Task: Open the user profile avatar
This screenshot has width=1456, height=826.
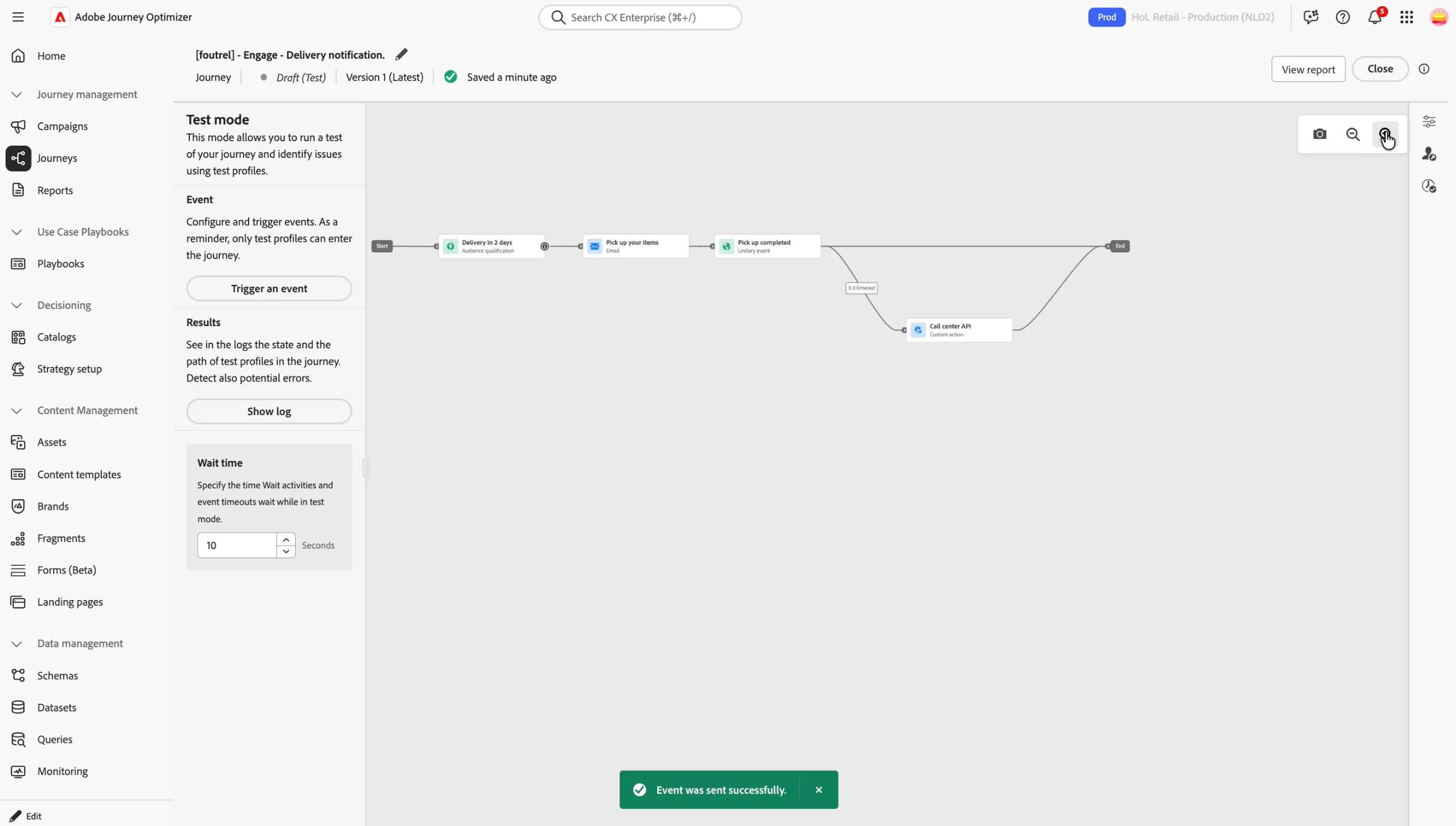Action: tap(1439, 17)
